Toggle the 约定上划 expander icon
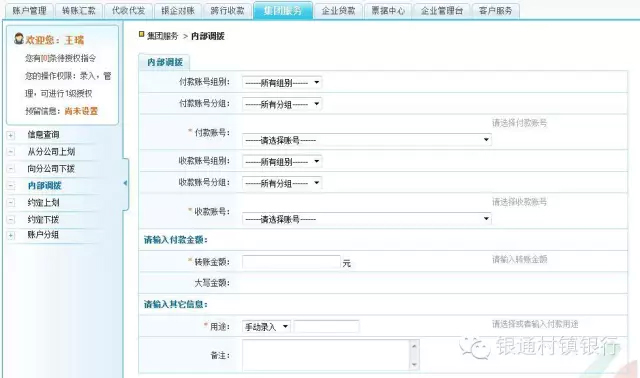Viewport: 640px width, 378px height. point(11,202)
